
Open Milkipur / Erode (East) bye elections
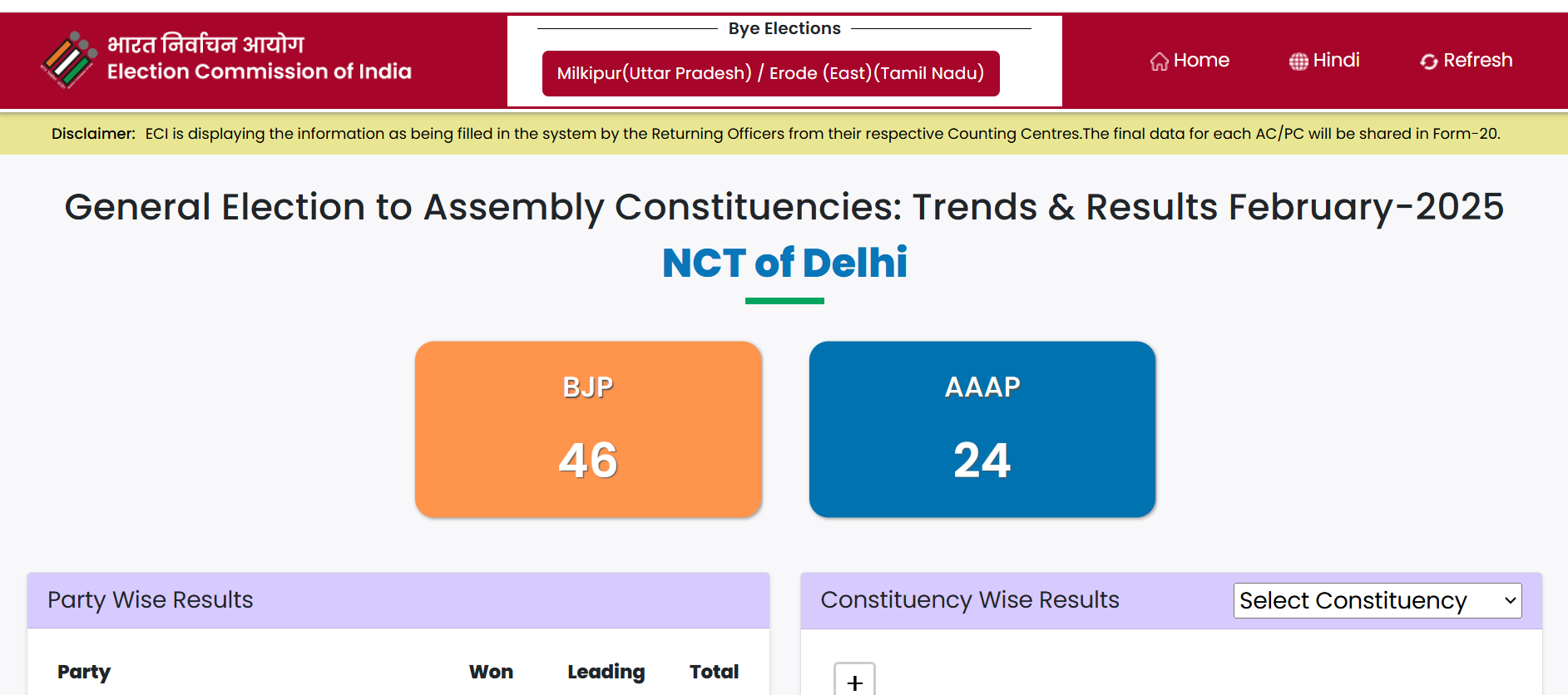click(770, 73)
